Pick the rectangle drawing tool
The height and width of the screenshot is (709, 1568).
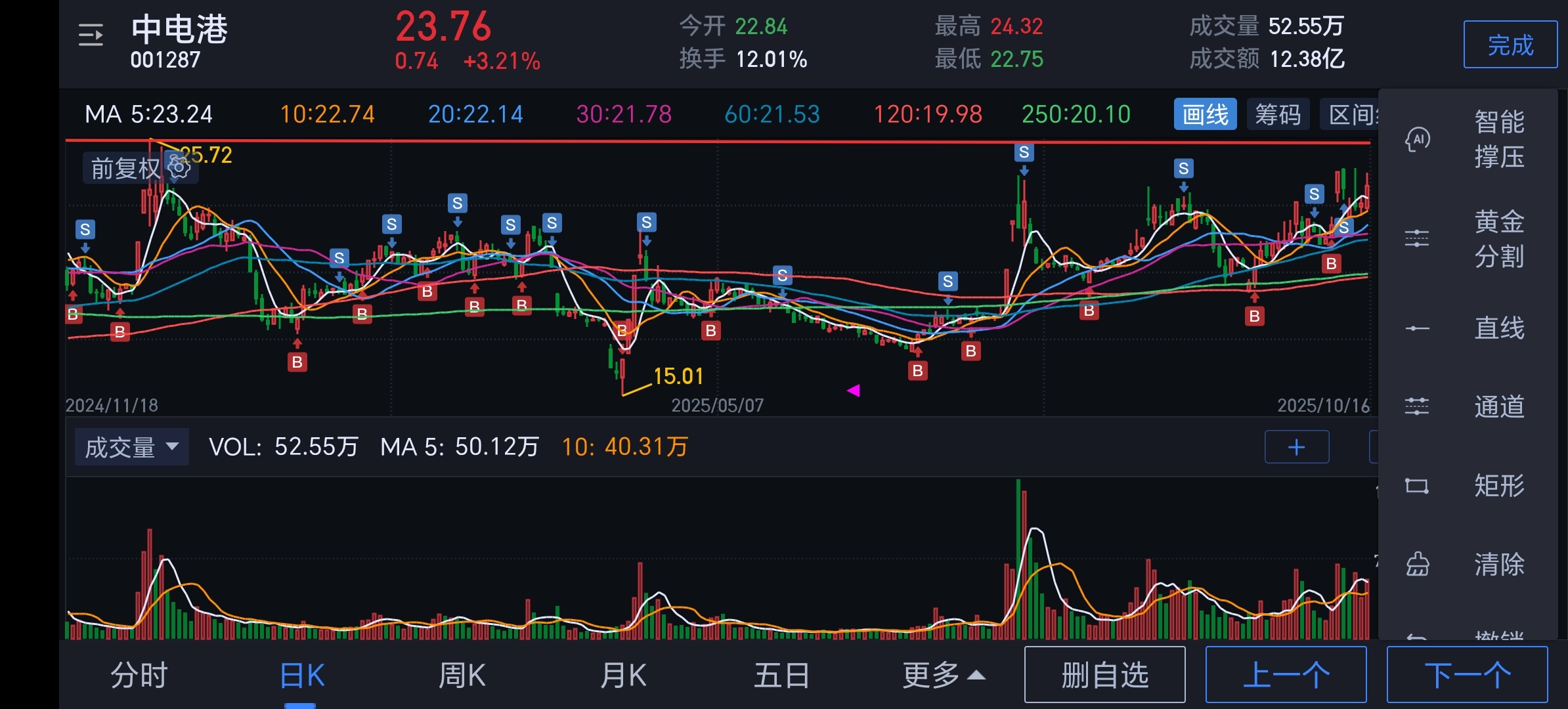(x=1417, y=486)
